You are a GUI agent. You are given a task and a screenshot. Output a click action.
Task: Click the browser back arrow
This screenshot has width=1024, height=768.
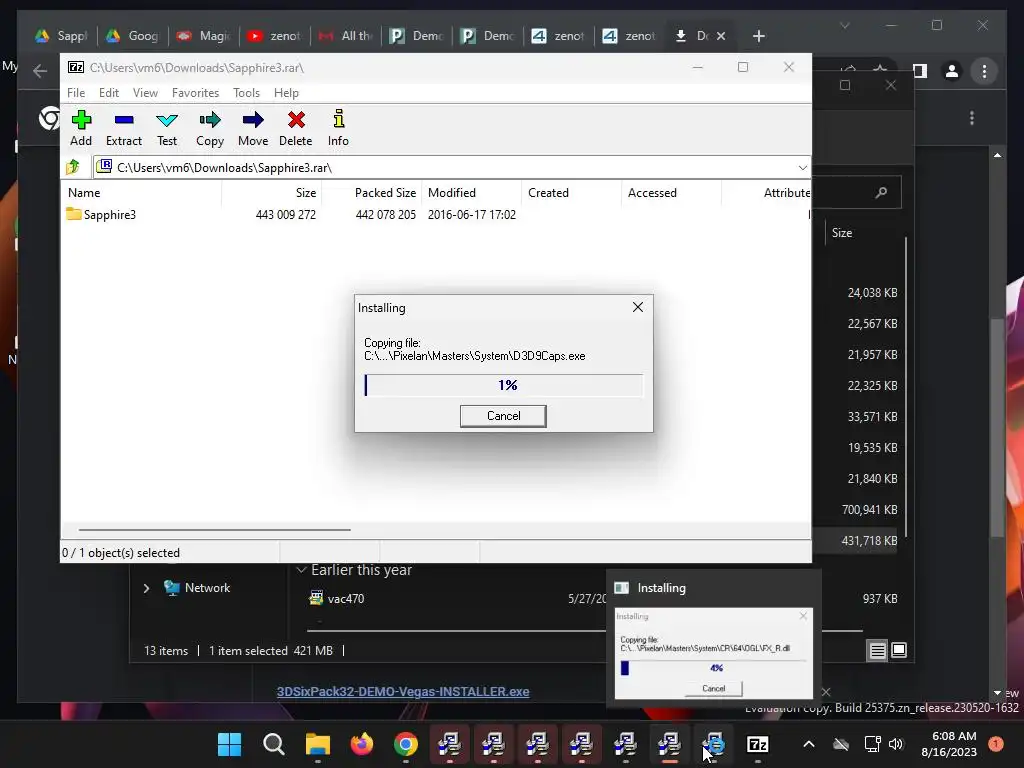[40, 71]
